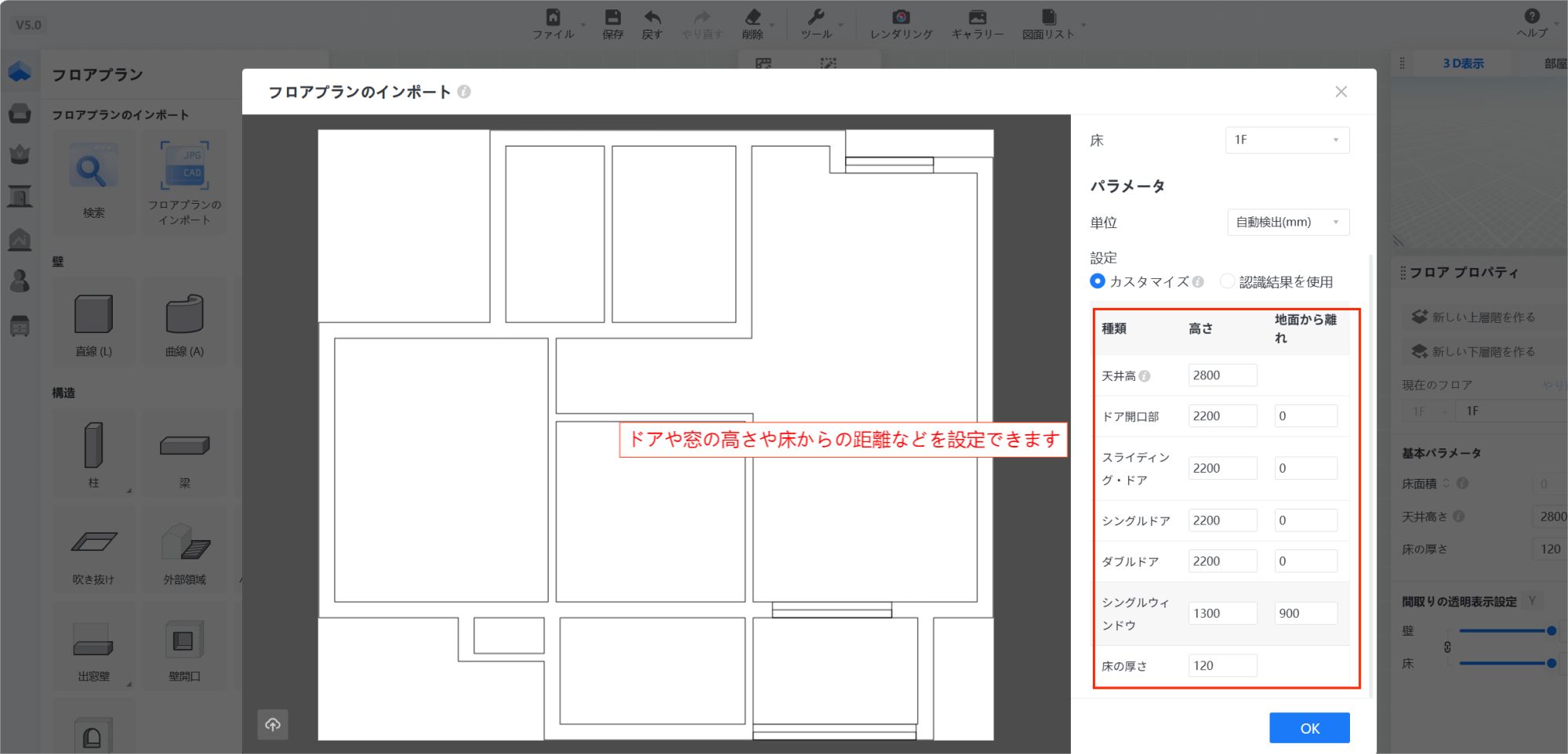Click the floor plan sidebar house icon
This screenshot has height=754, width=1568.
coord(20,72)
